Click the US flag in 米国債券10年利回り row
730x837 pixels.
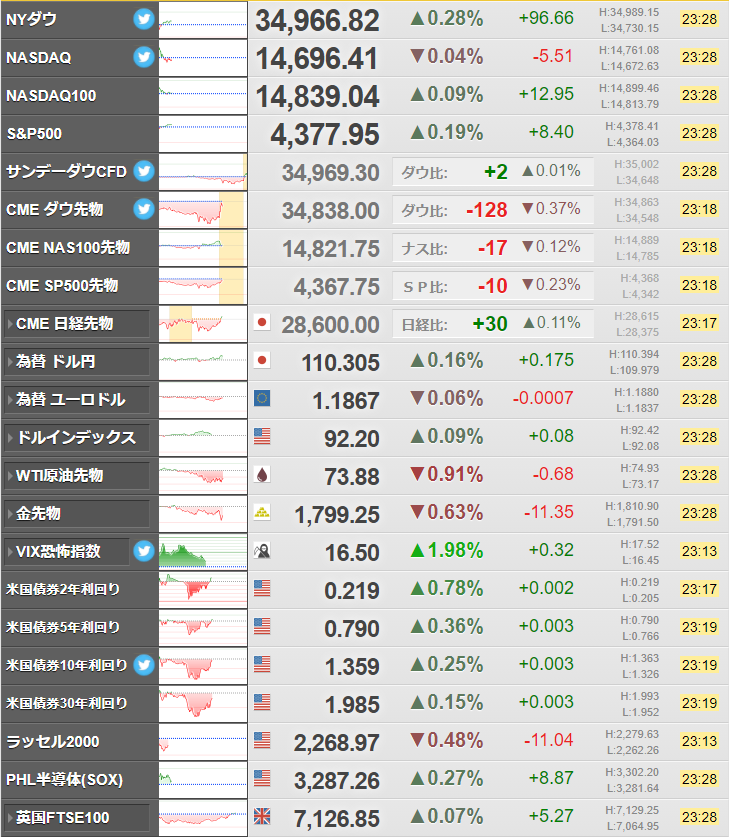pos(262,665)
